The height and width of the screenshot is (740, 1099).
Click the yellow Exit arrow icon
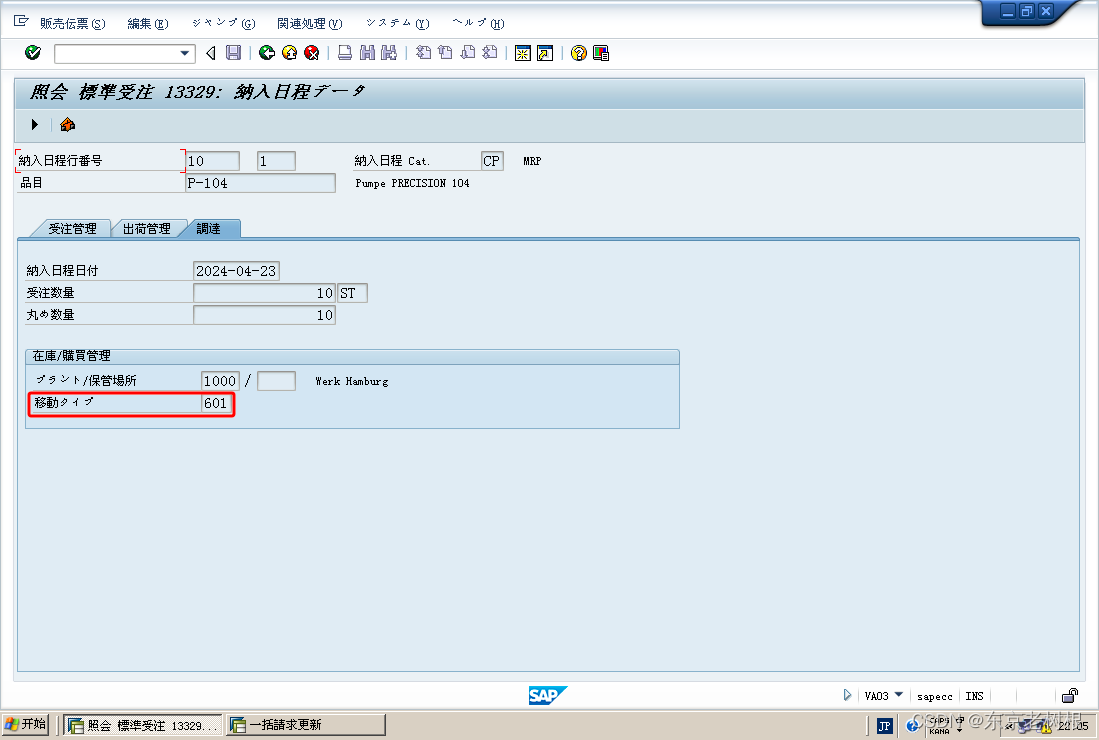(289, 53)
